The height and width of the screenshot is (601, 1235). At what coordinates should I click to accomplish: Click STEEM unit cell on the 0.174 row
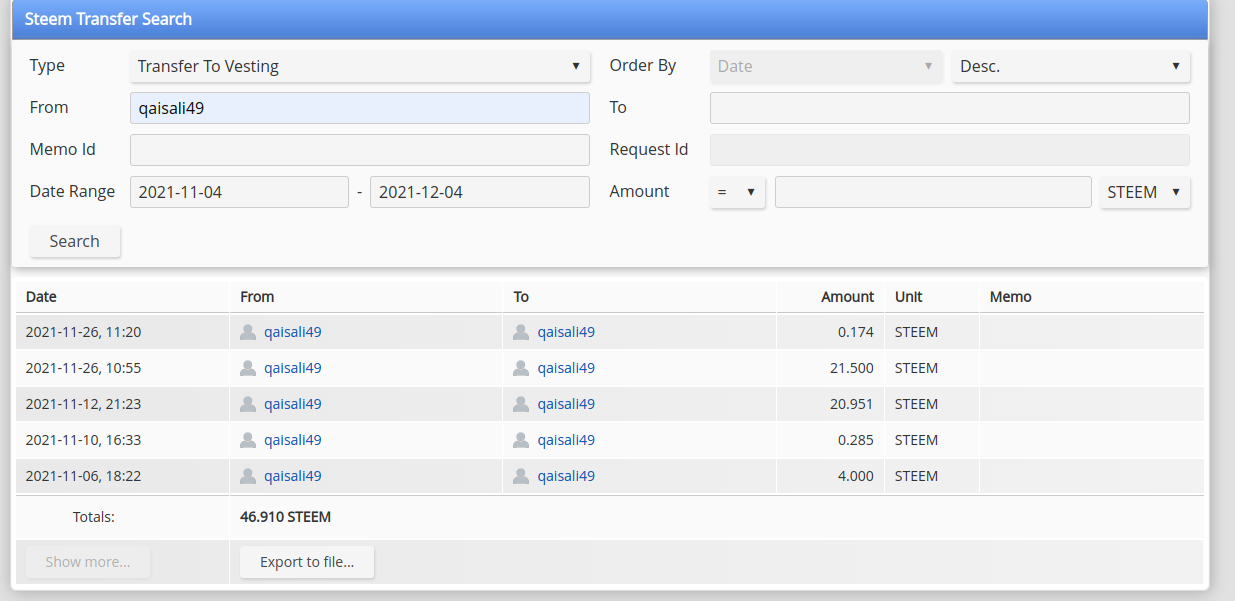pyautogui.click(x=916, y=332)
